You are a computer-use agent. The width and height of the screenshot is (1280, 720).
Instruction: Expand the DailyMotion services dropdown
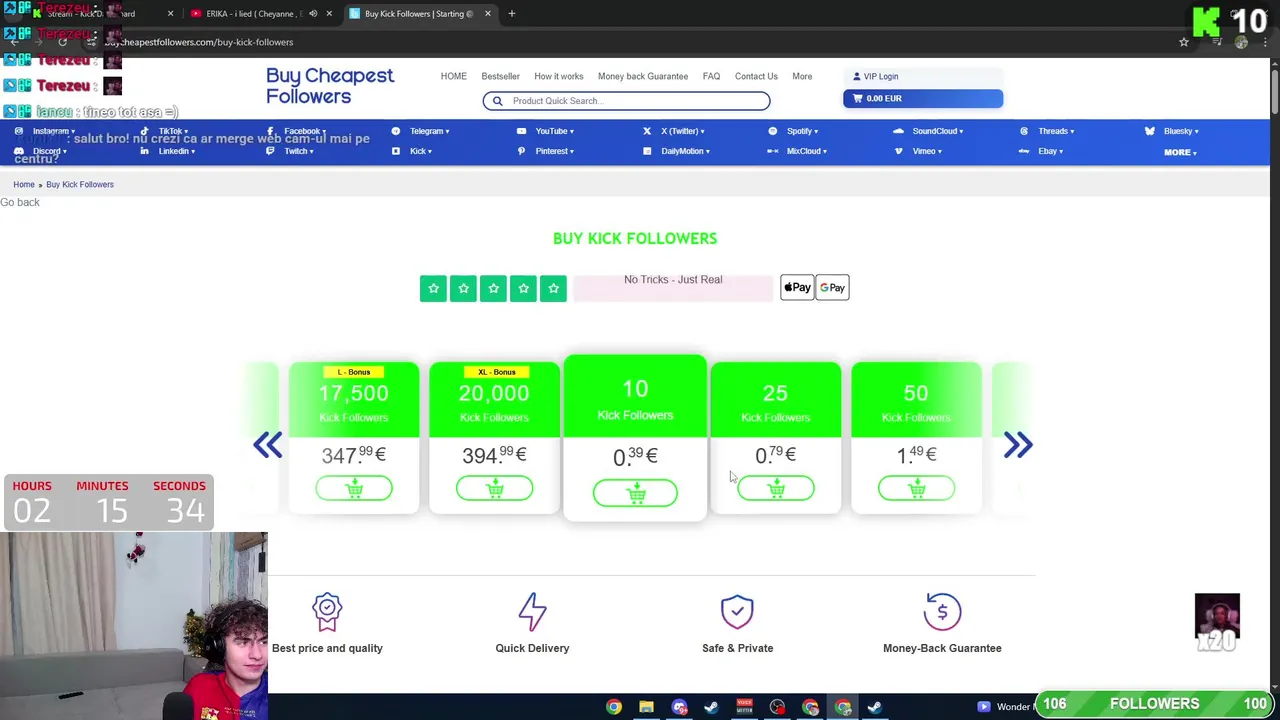coord(685,151)
